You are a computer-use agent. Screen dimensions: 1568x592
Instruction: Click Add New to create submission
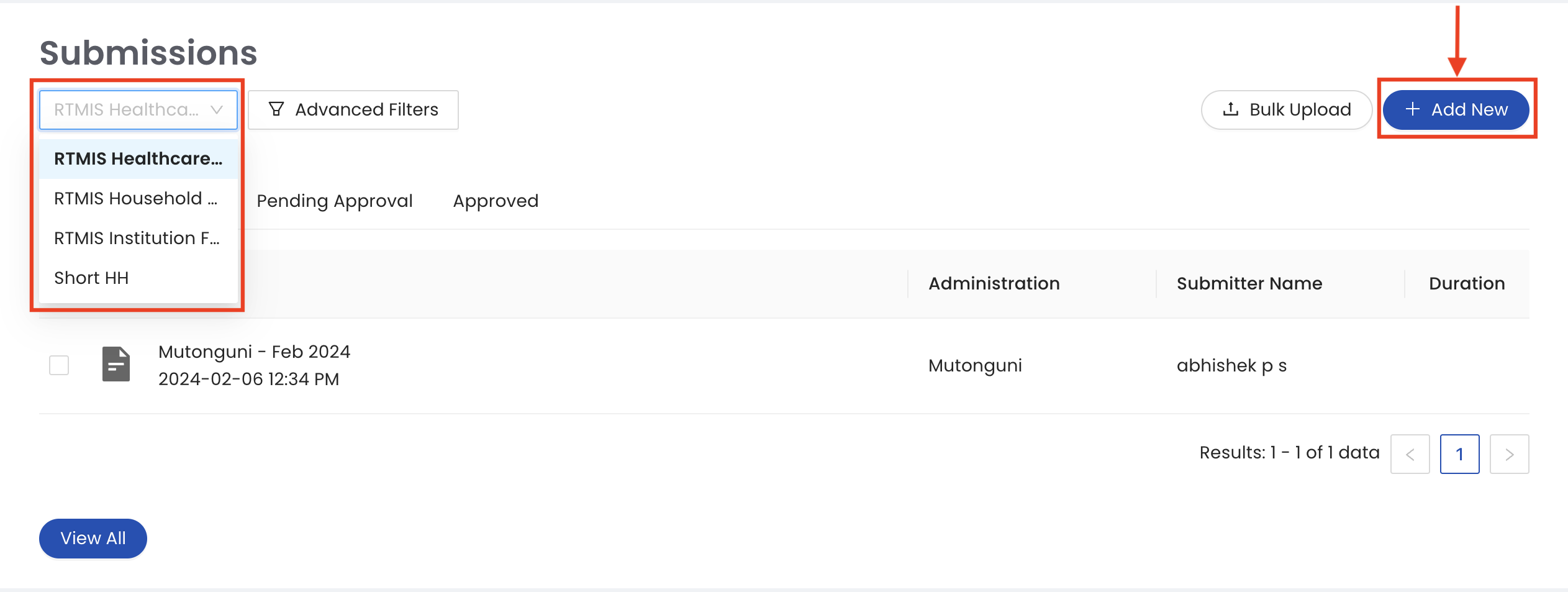pyautogui.click(x=1456, y=110)
